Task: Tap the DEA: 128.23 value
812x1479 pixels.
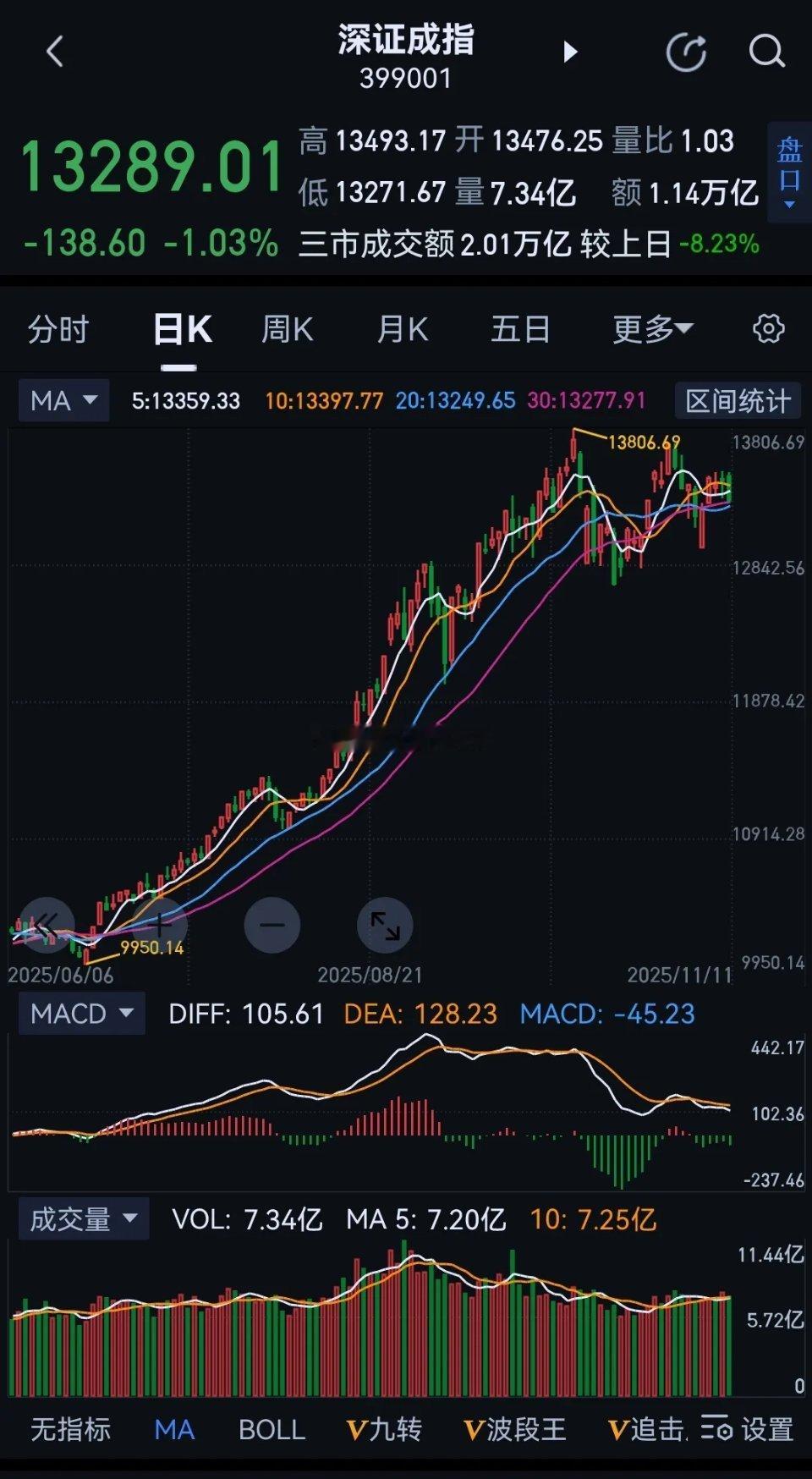Action: [420, 1014]
